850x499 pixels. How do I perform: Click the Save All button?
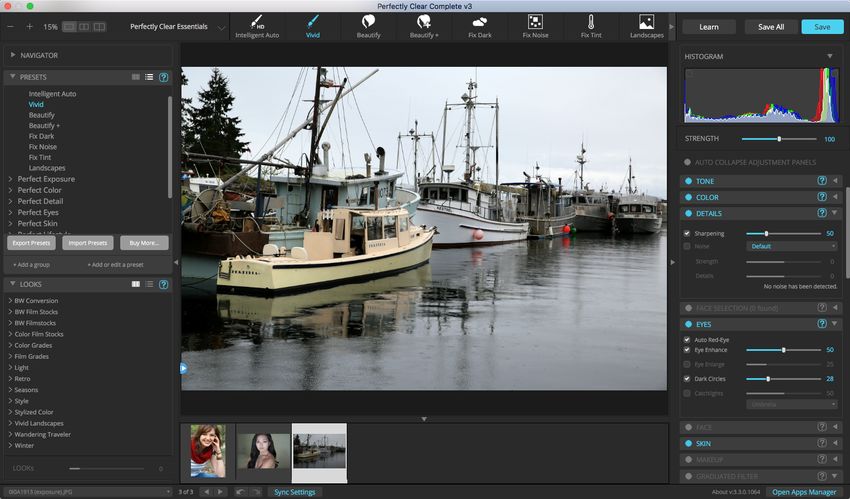(x=771, y=27)
